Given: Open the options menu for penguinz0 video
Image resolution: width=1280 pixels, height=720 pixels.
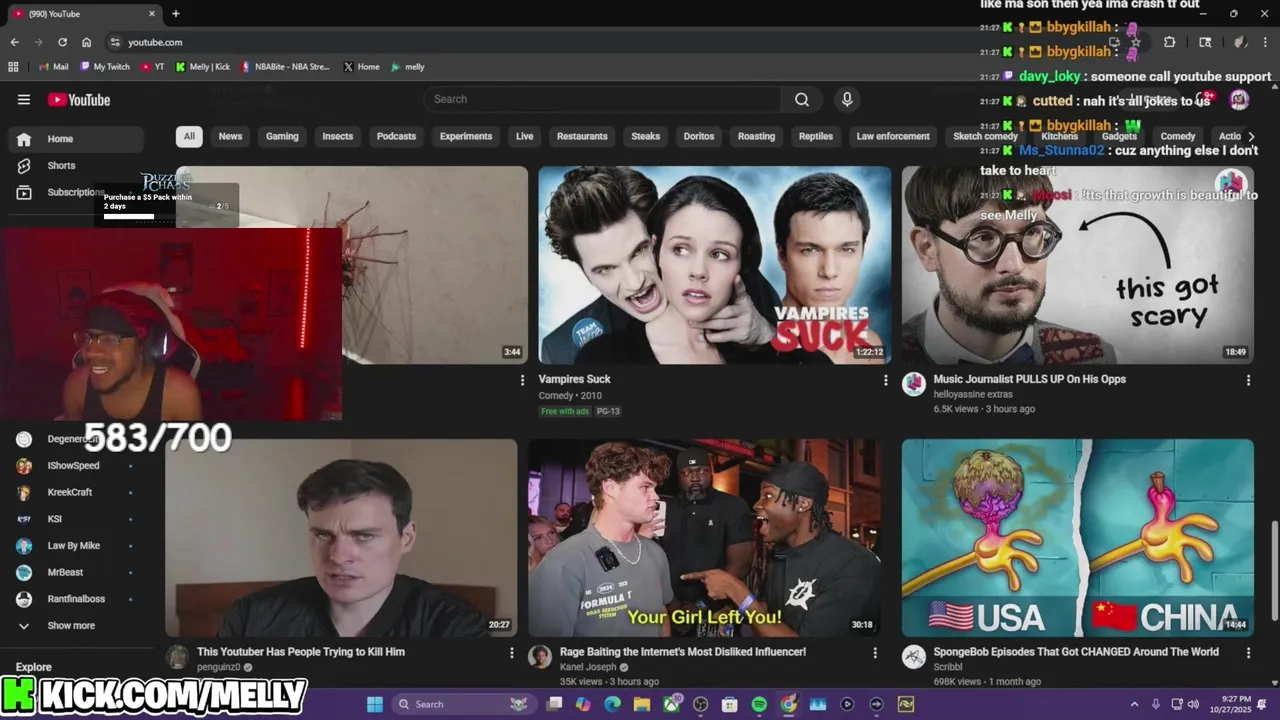Looking at the screenshot, I should 512,652.
